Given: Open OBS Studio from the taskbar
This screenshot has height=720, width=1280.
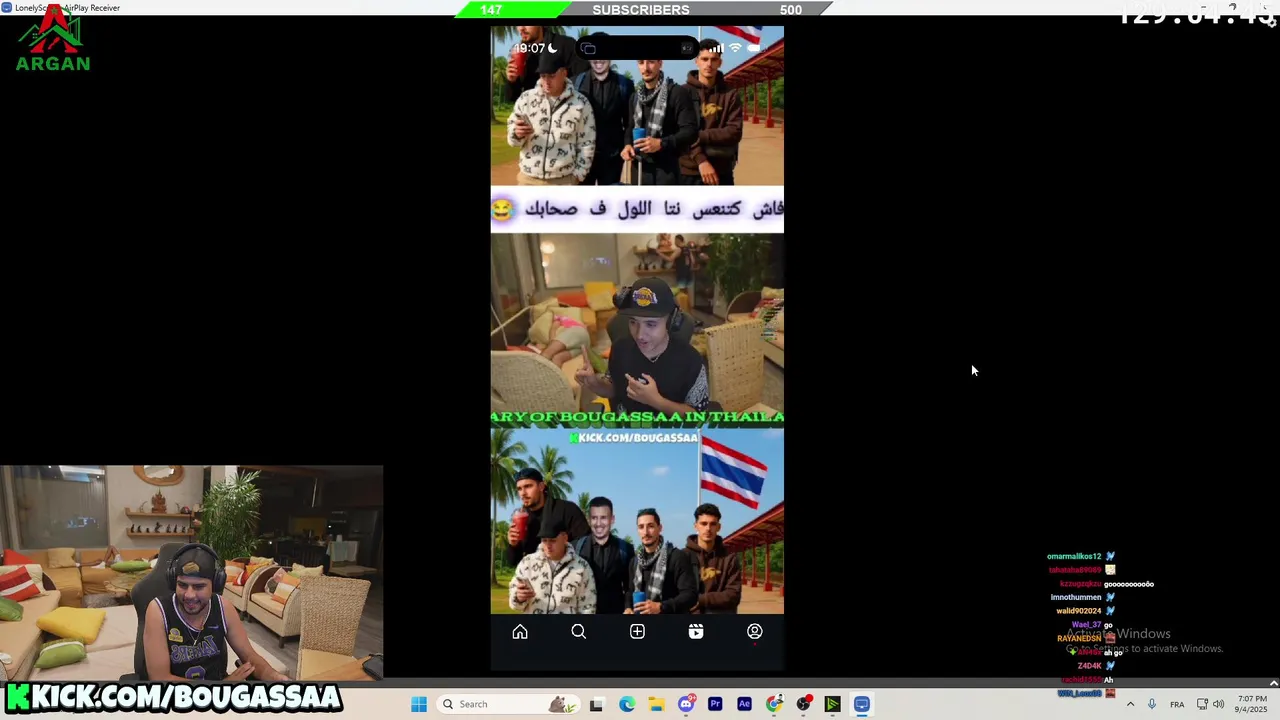Looking at the screenshot, I should (803, 704).
